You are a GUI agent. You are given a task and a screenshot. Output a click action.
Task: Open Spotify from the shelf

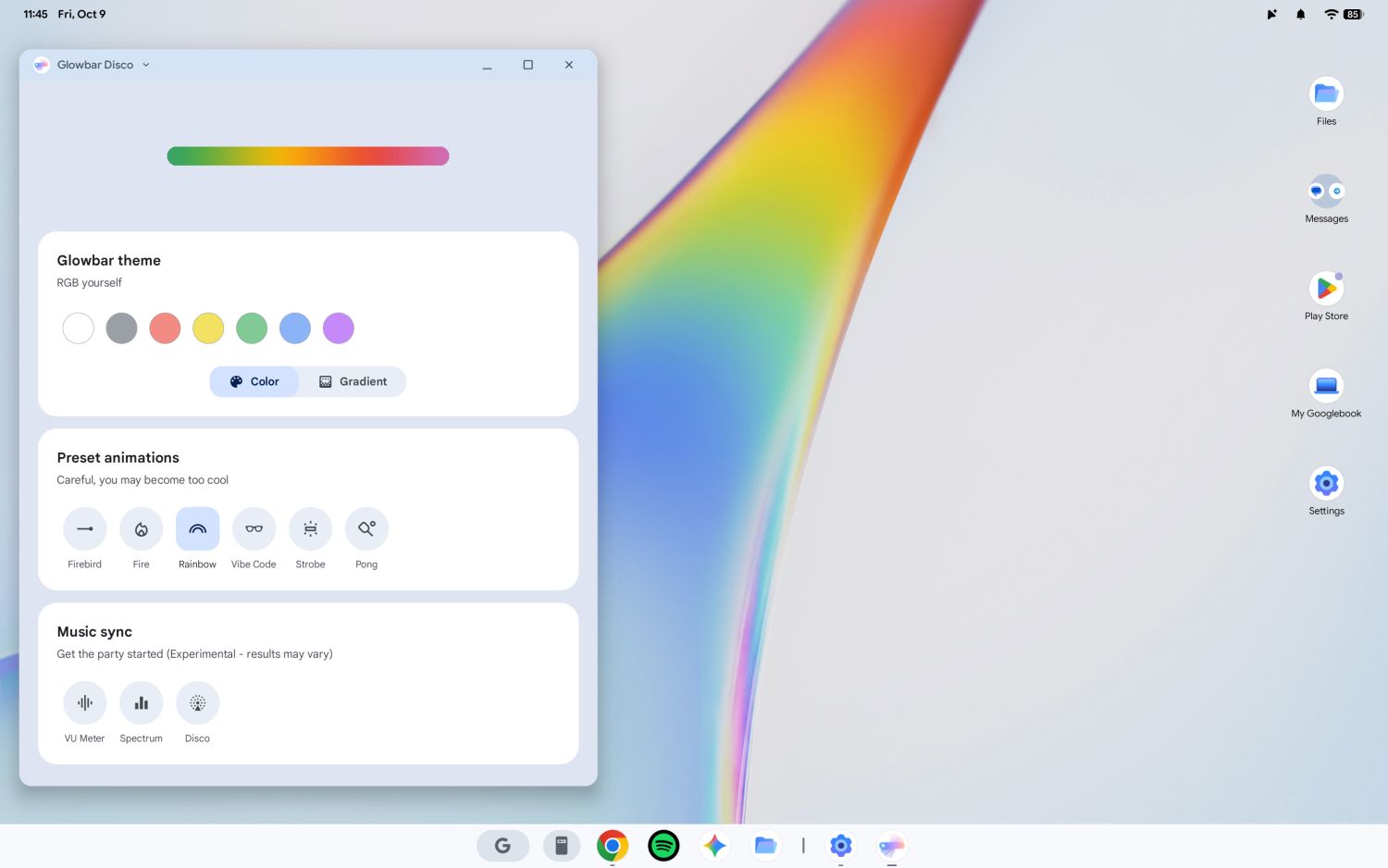[663, 845]
